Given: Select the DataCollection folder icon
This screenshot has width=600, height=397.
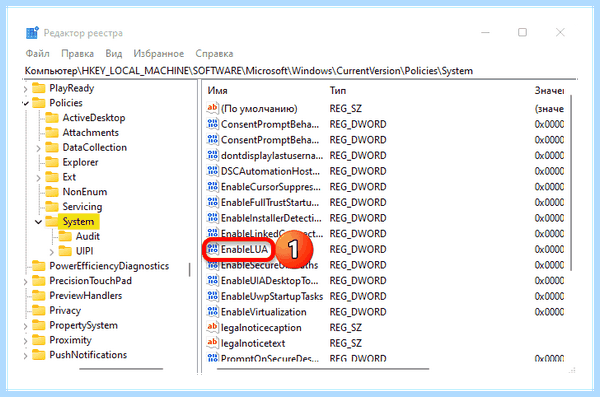Looking at the screenshot, I should point(52,147).
